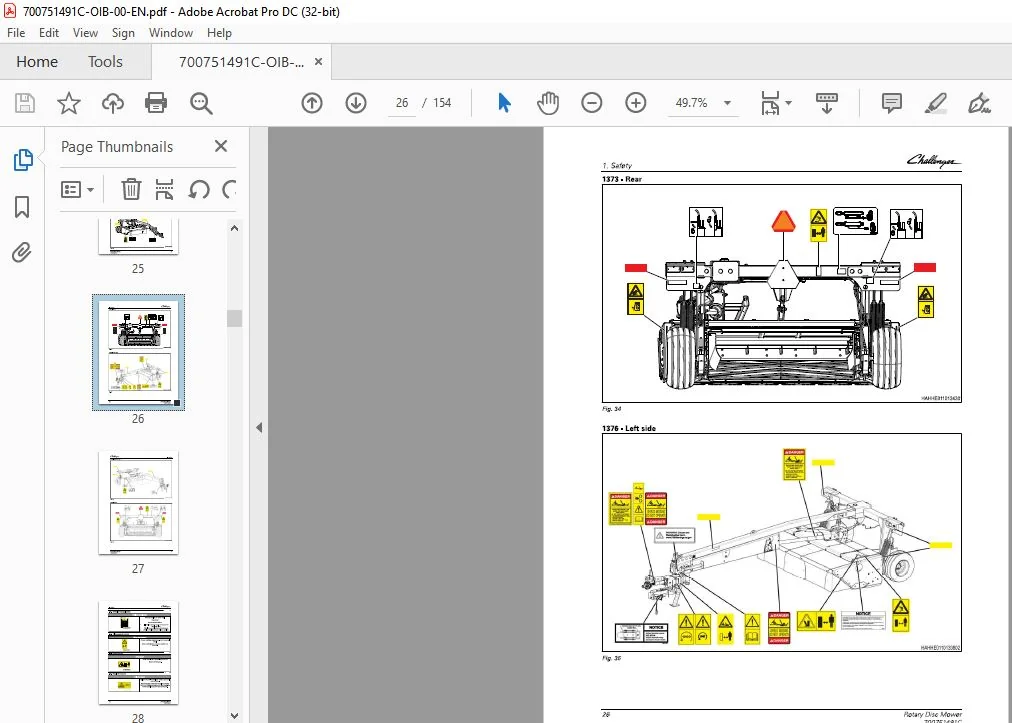Open the Sign menu

tap(123, 33)
